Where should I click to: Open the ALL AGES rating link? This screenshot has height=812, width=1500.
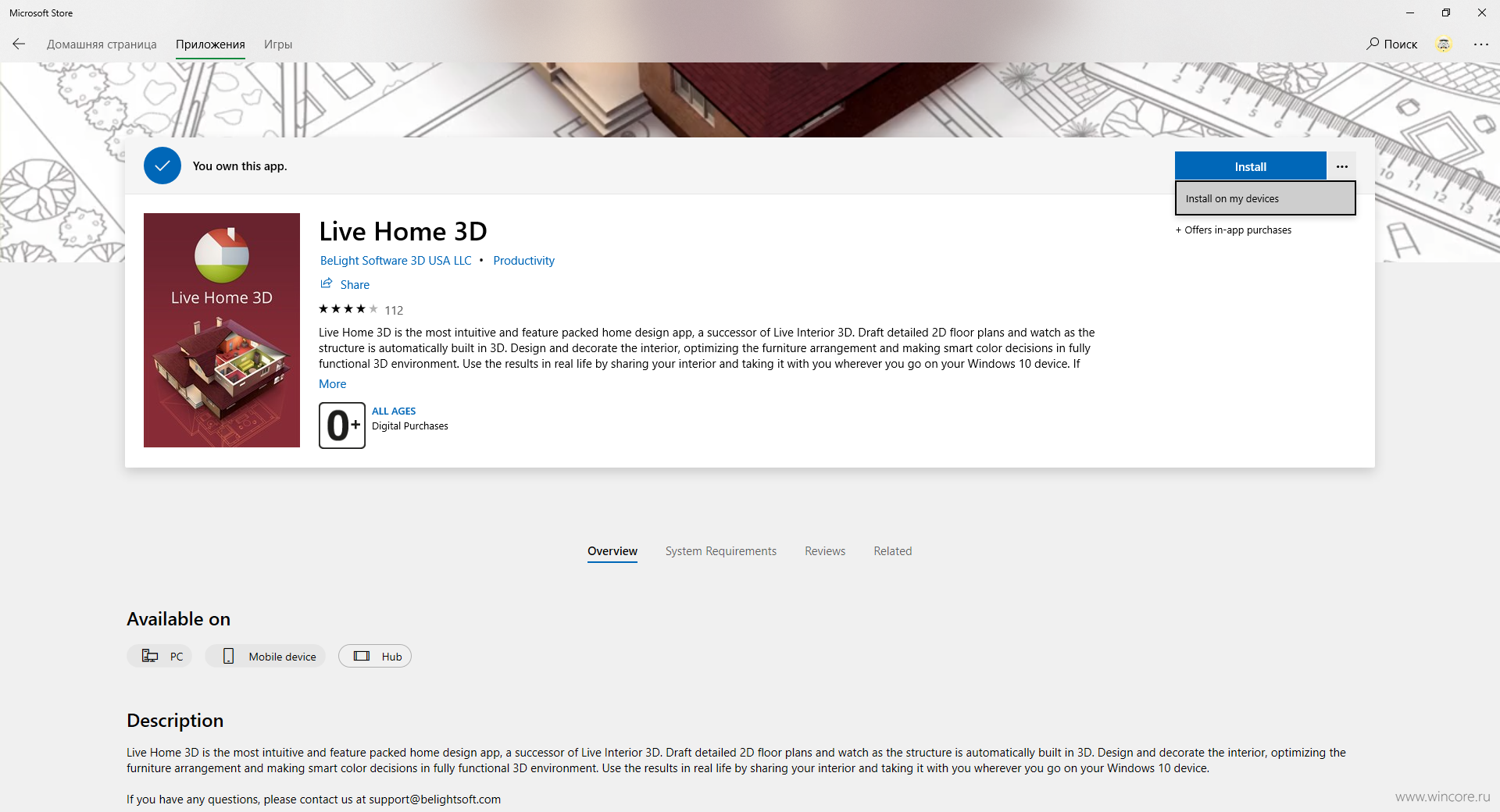pyautogui.click(x=394, y=411)
